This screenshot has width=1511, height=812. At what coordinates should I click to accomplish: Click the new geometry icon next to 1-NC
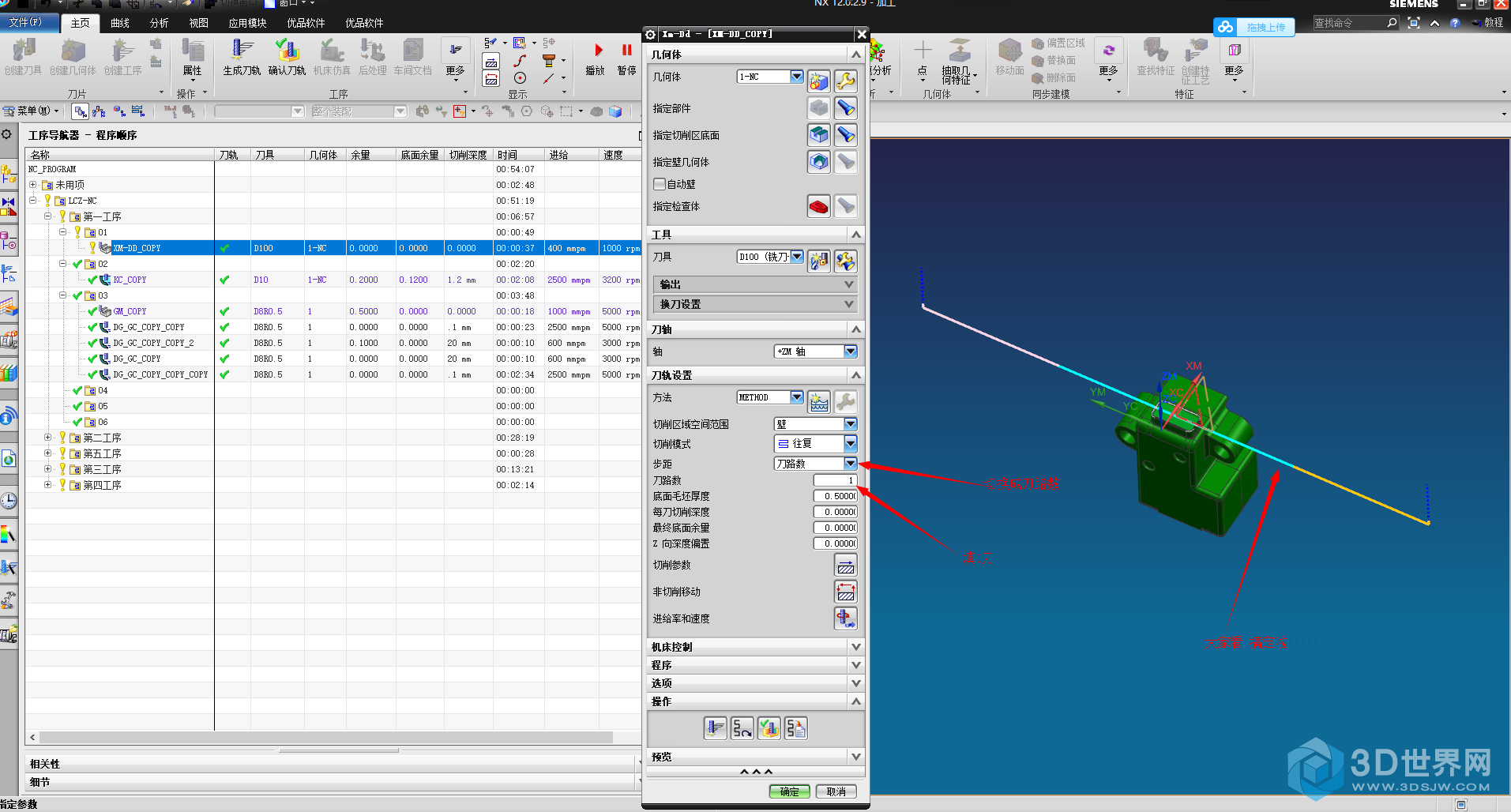(x=819, y=81)
